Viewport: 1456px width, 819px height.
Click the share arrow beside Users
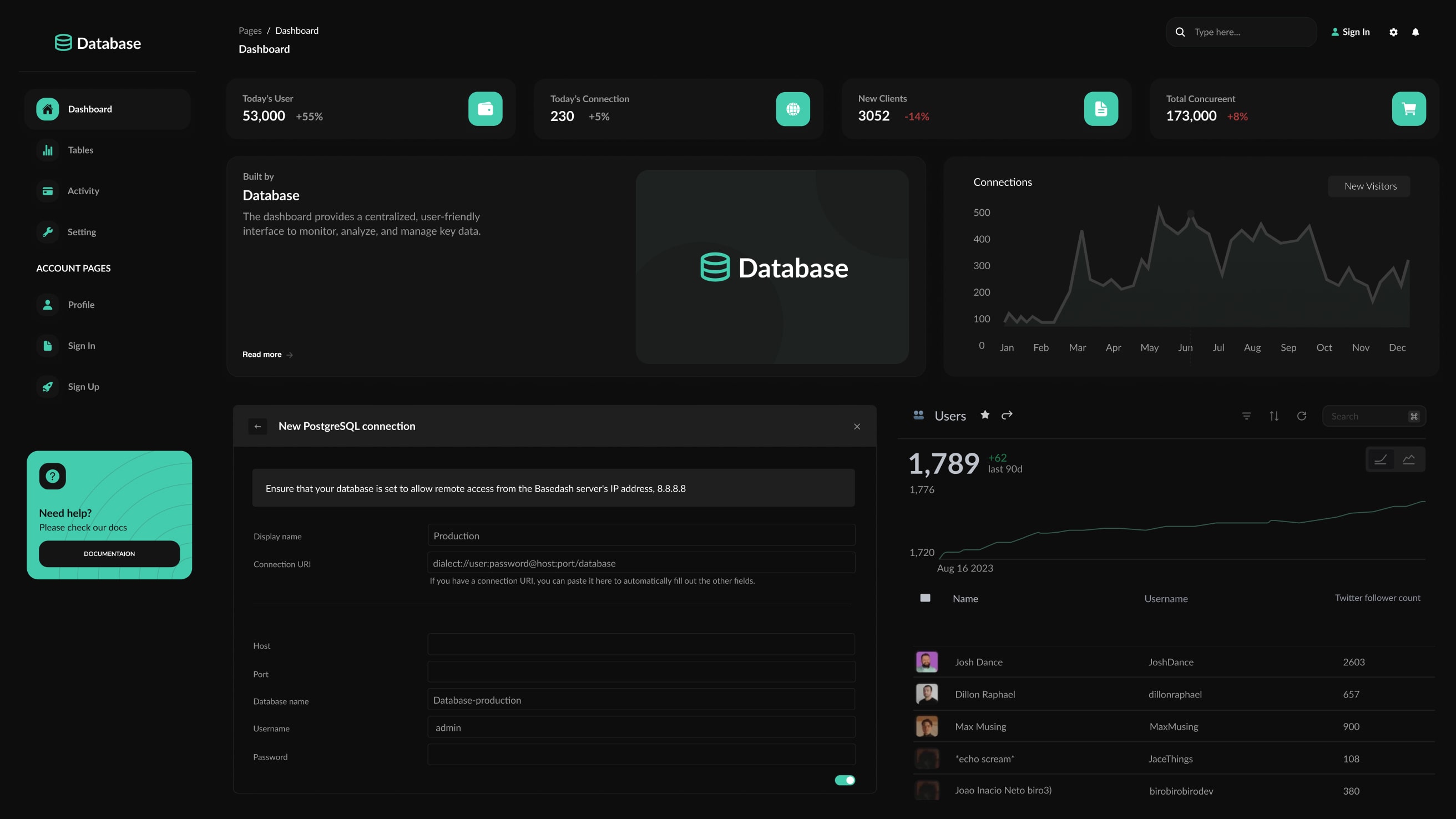point(1007,415)
